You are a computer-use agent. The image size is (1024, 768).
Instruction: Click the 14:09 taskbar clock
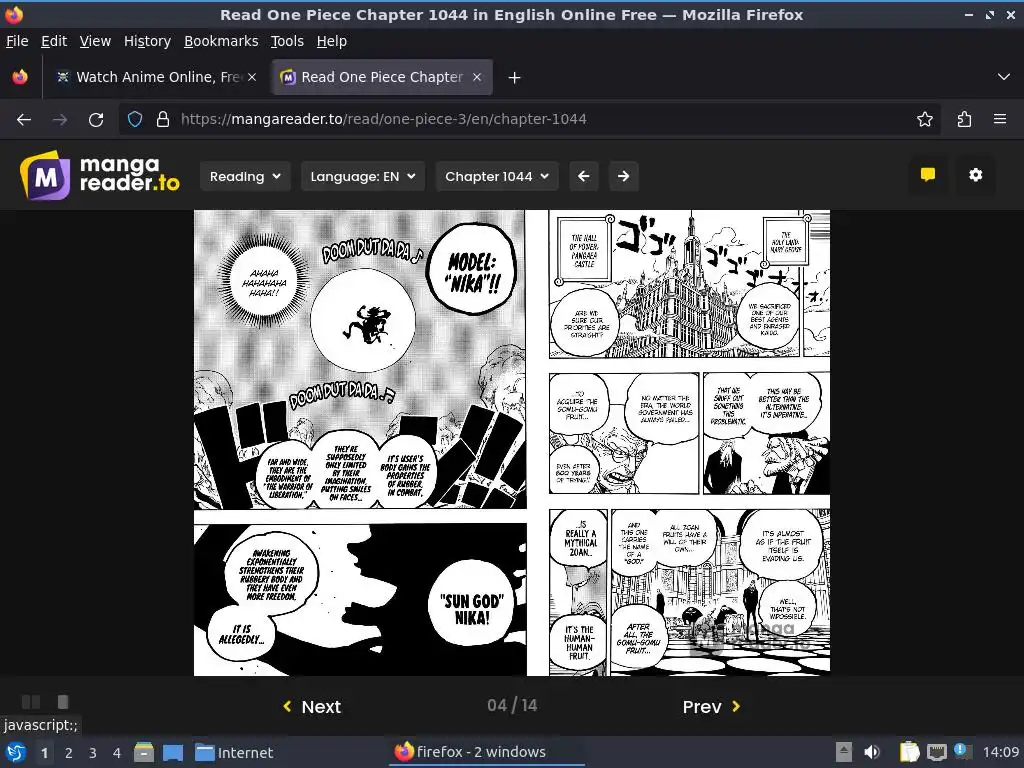click(x=1000, y=752)
